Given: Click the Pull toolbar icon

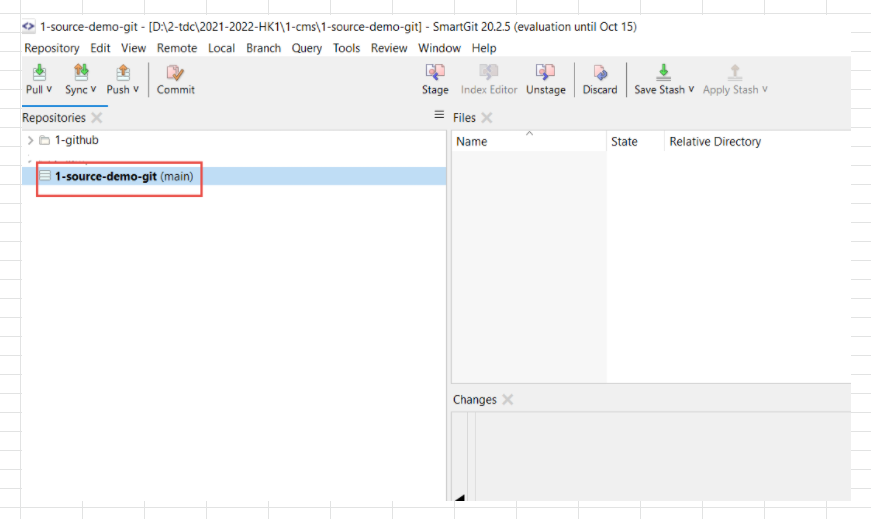Looking at the screenshot, I should (x=39, y=73).
